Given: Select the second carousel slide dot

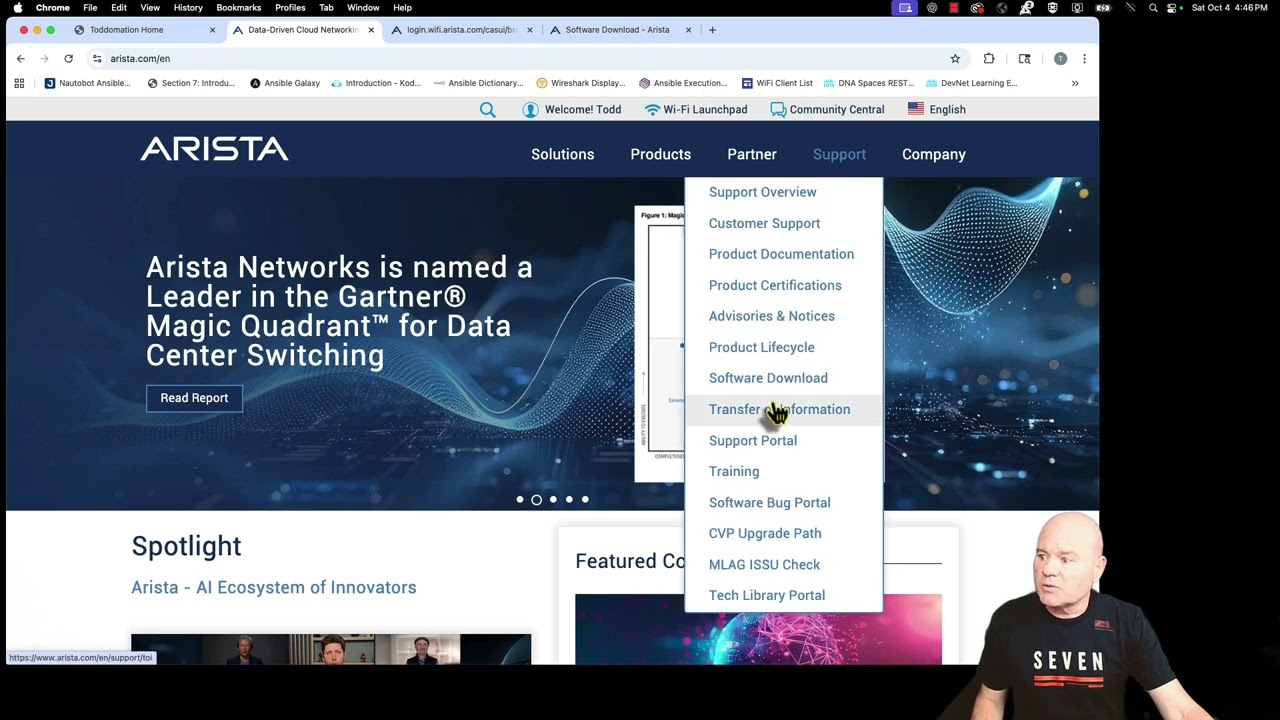Looking at the screenshot, I should click(536, 499).
